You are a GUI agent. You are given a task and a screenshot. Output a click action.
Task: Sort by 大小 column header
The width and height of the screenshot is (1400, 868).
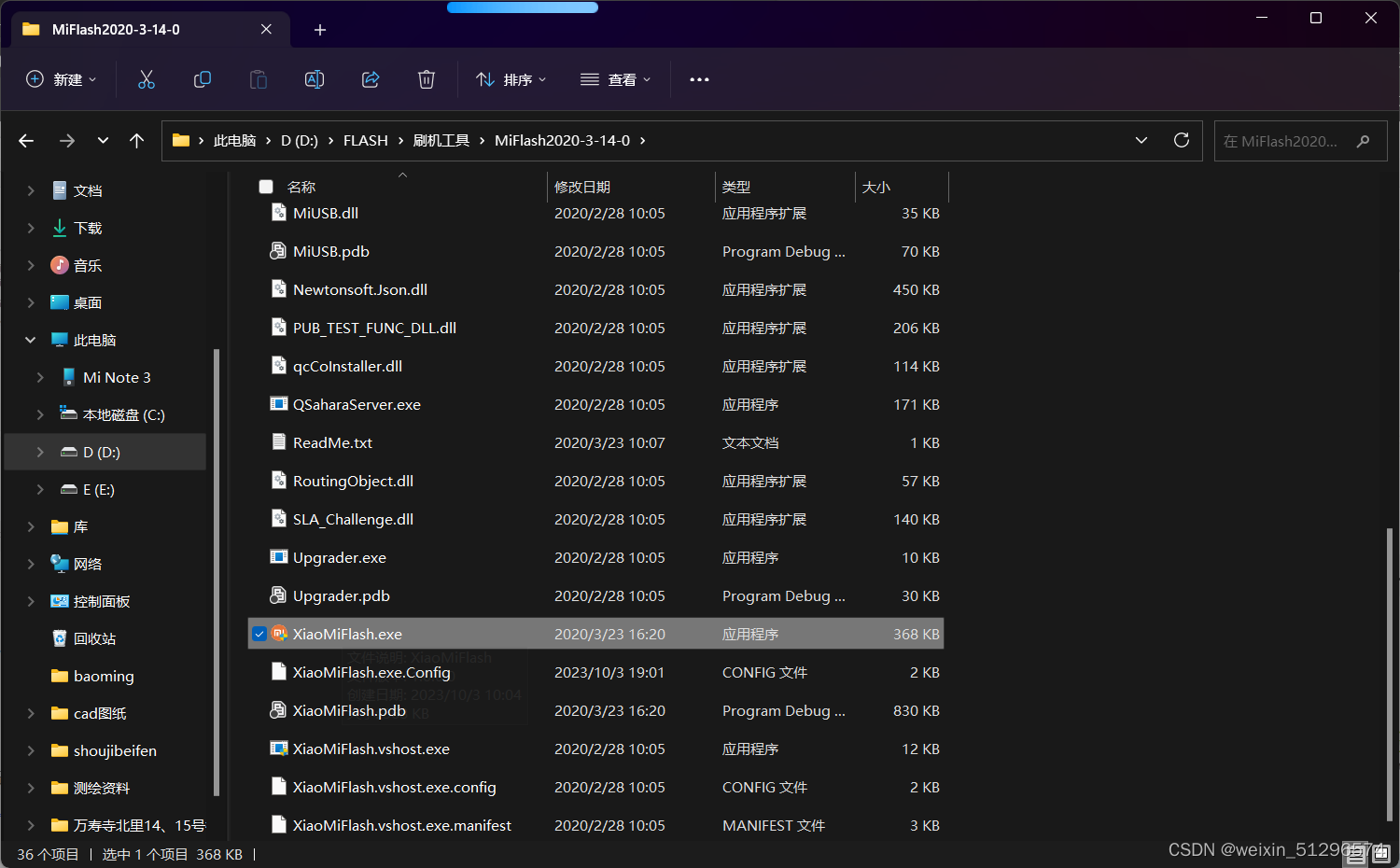pos(876,187)
